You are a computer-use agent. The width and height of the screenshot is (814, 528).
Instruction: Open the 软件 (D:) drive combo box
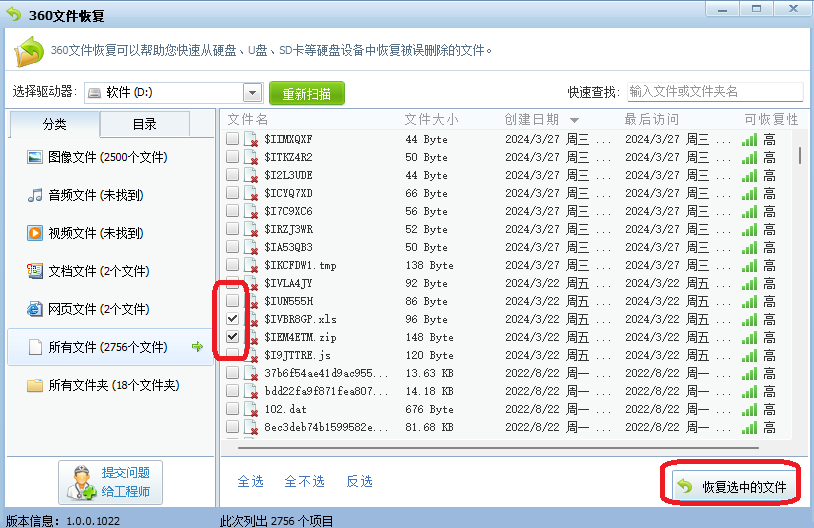click(173, 93)
